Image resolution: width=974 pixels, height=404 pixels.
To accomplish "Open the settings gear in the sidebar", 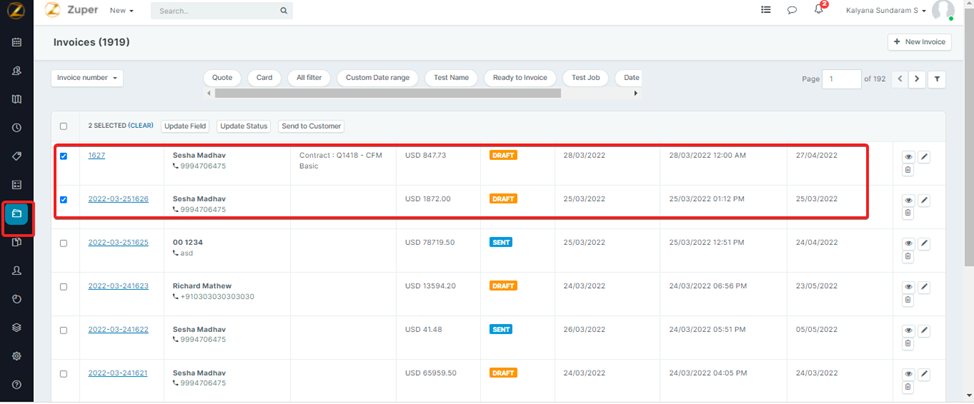I will pos(16,356).
